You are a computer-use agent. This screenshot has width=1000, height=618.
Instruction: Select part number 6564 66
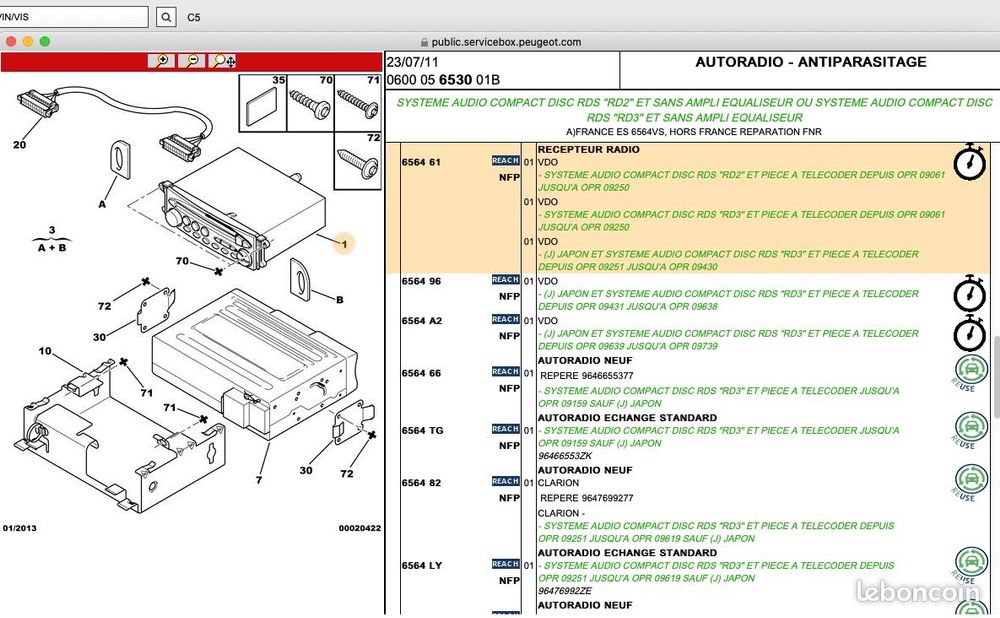[421, 373]
